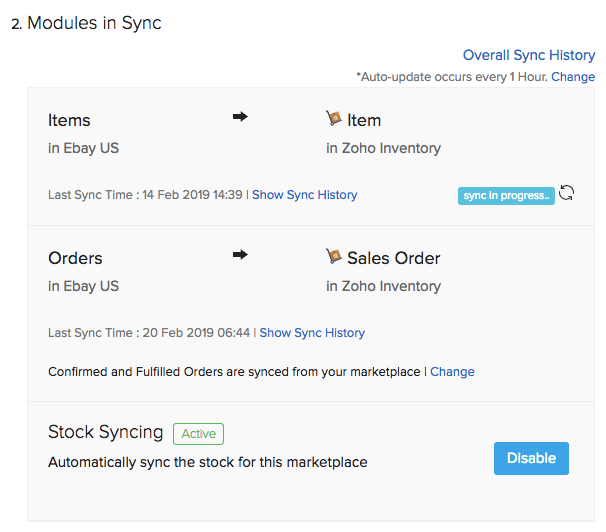Click the Orders Last Sync Time text
Viewport: 606px width, 532px height.
click(x=149, y=333)
